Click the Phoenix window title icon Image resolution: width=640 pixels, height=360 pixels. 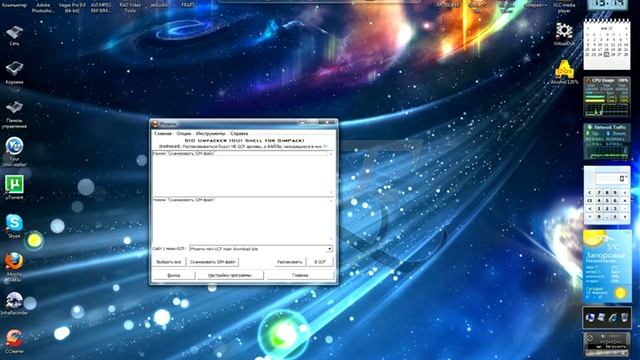(155, 124)
